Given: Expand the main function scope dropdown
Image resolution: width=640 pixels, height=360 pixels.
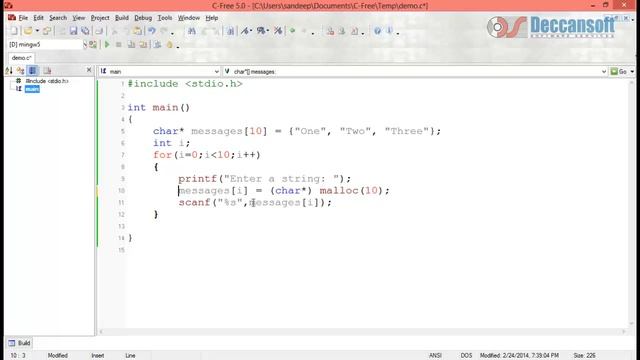Looking at the screenshot, I should [x=216, y=71].
